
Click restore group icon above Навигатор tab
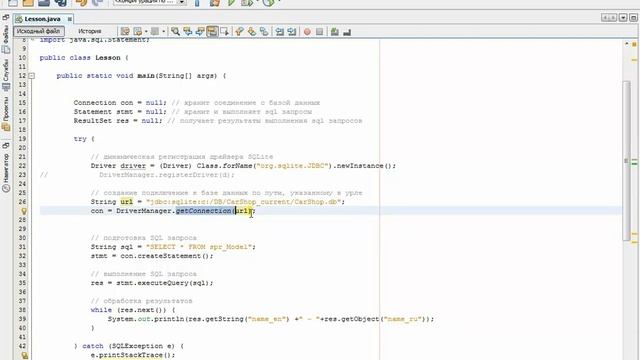6,145
